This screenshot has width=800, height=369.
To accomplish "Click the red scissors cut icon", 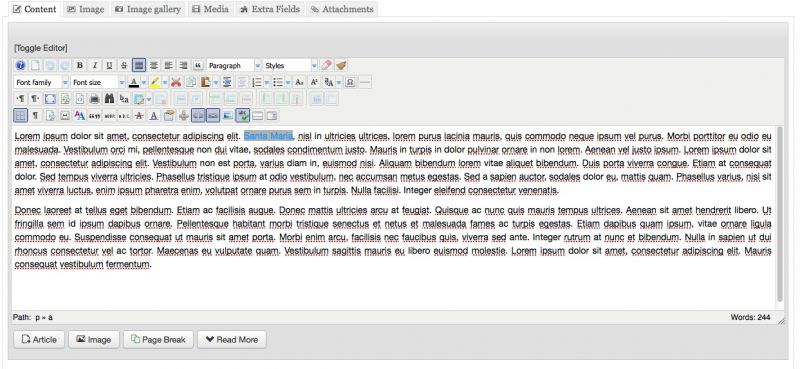I will tap(176, 82).
